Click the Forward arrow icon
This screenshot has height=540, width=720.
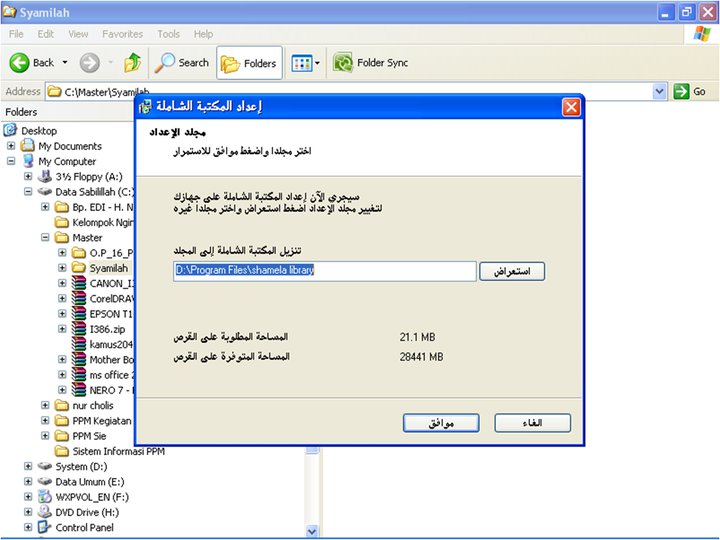coord(90,62)
